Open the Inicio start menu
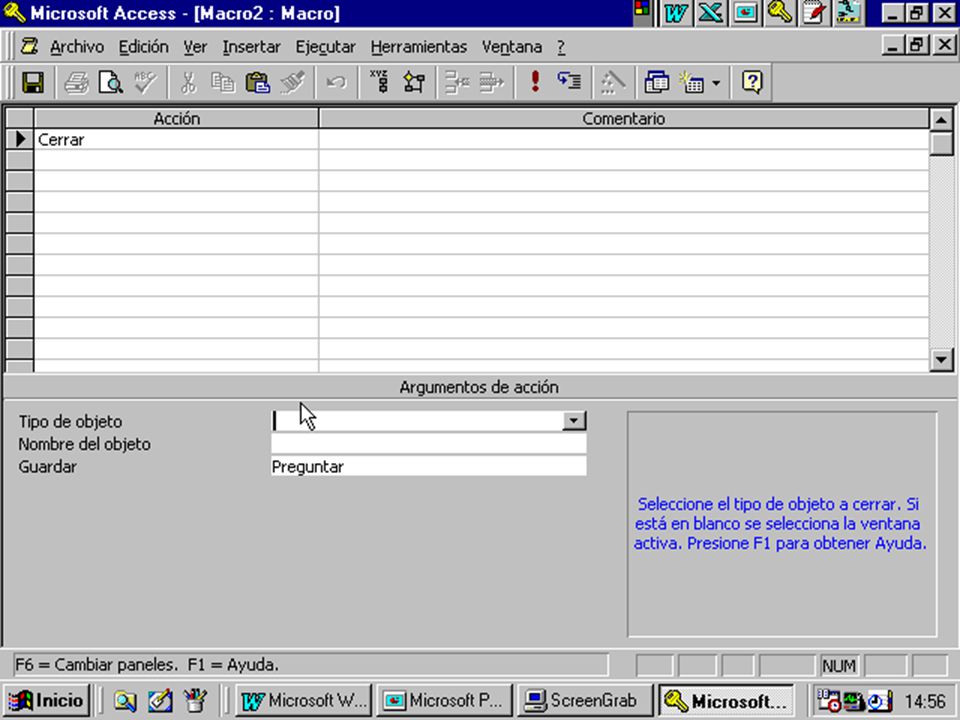The image size is (960, 720). [48, 700]
